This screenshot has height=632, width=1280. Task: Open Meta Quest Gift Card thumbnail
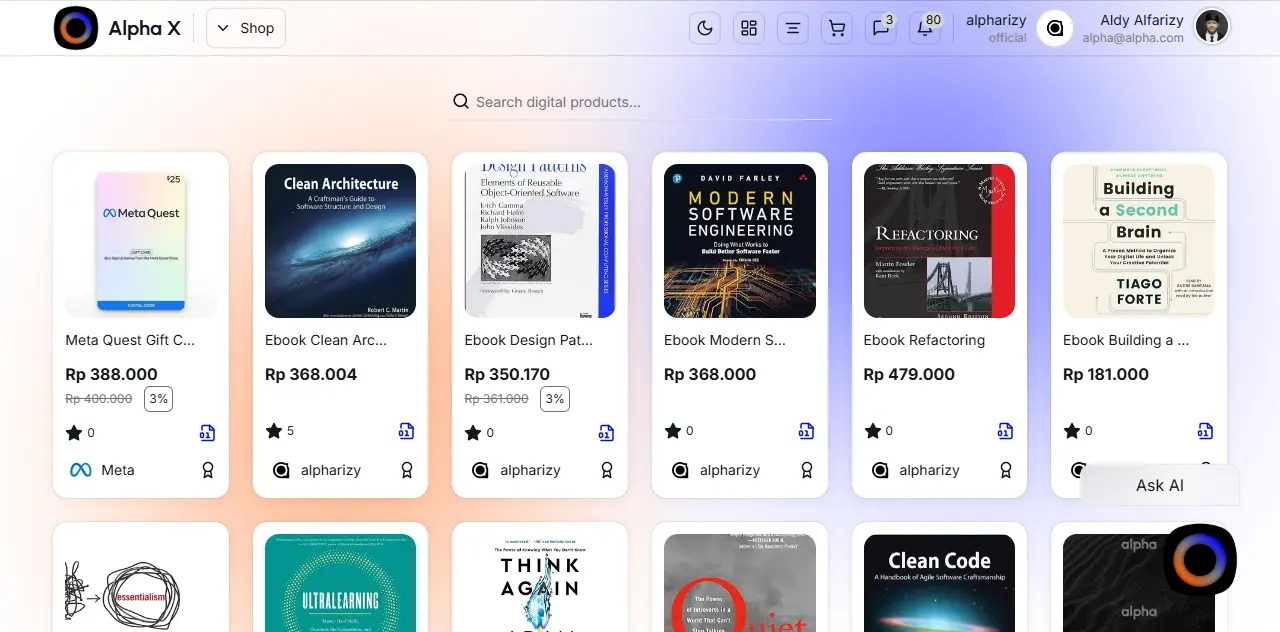click(x=140, y=241)
